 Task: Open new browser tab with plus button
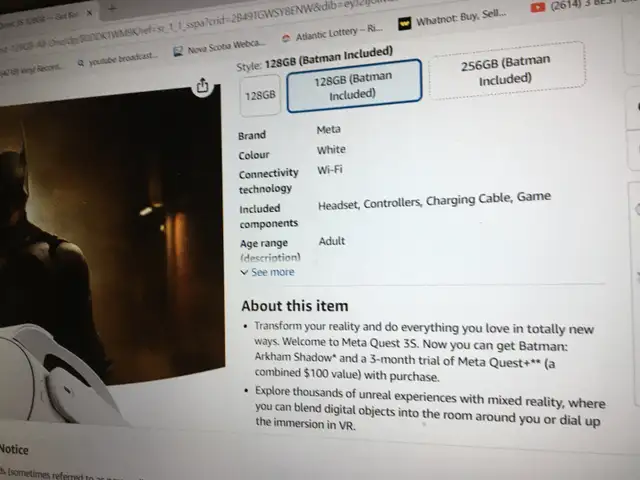point(112,8)
